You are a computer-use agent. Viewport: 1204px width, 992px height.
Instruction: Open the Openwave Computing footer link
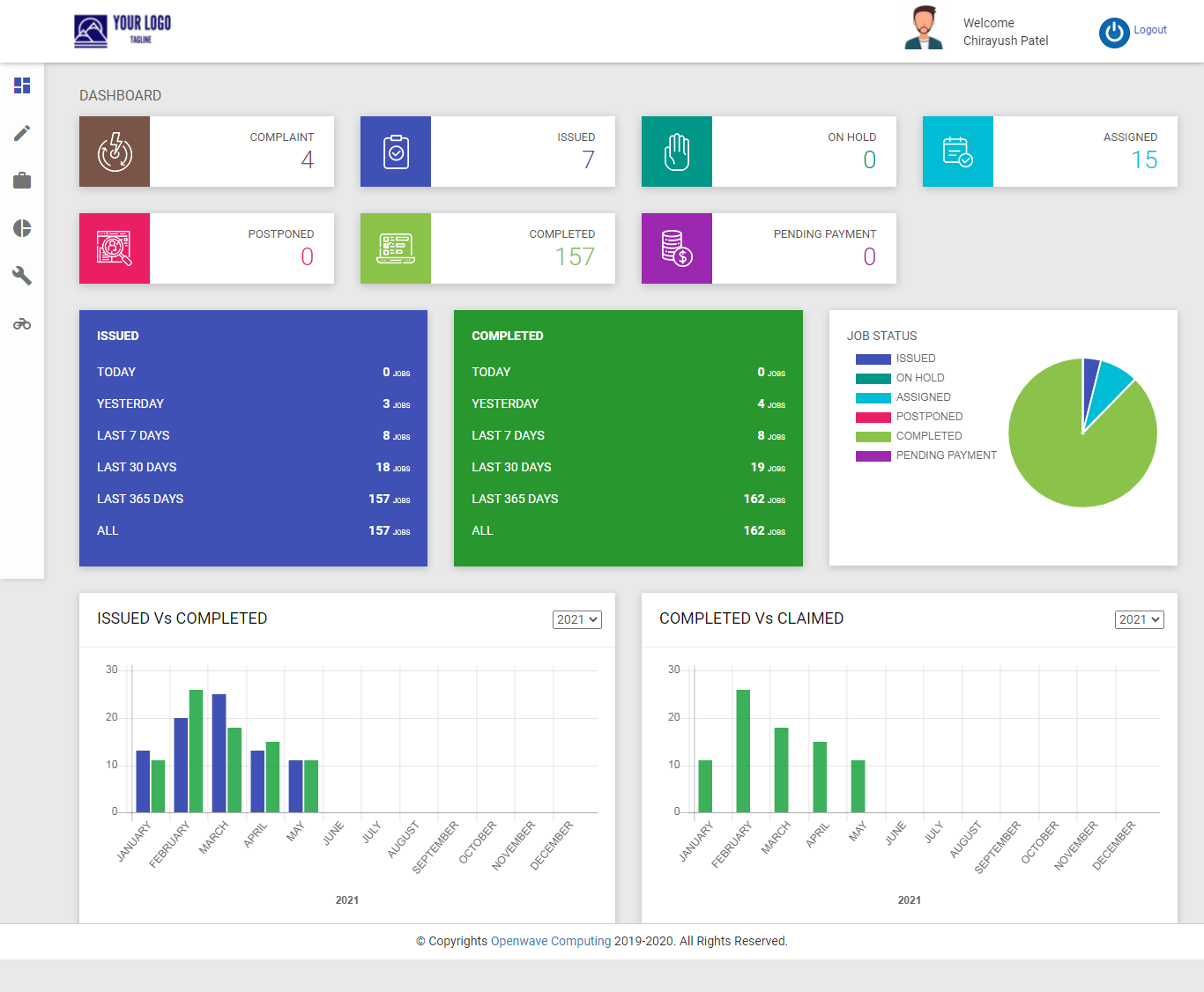[551, 941]
